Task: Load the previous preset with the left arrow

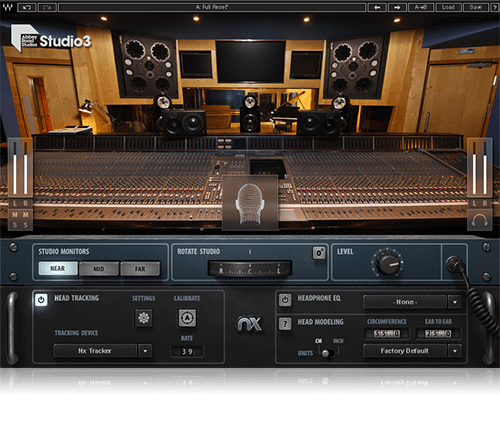Action: 377,7
